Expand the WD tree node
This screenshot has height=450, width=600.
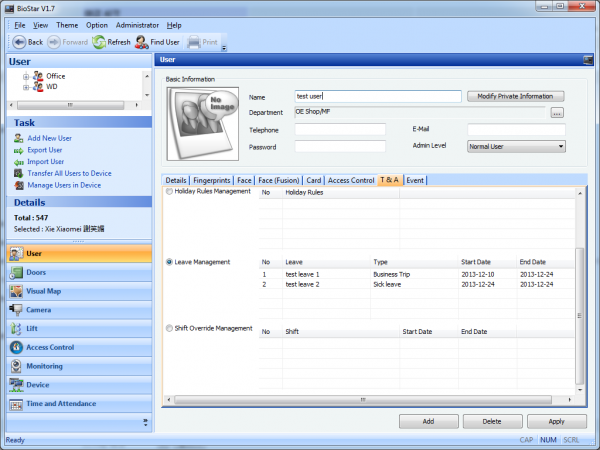[x=25, y=87]
